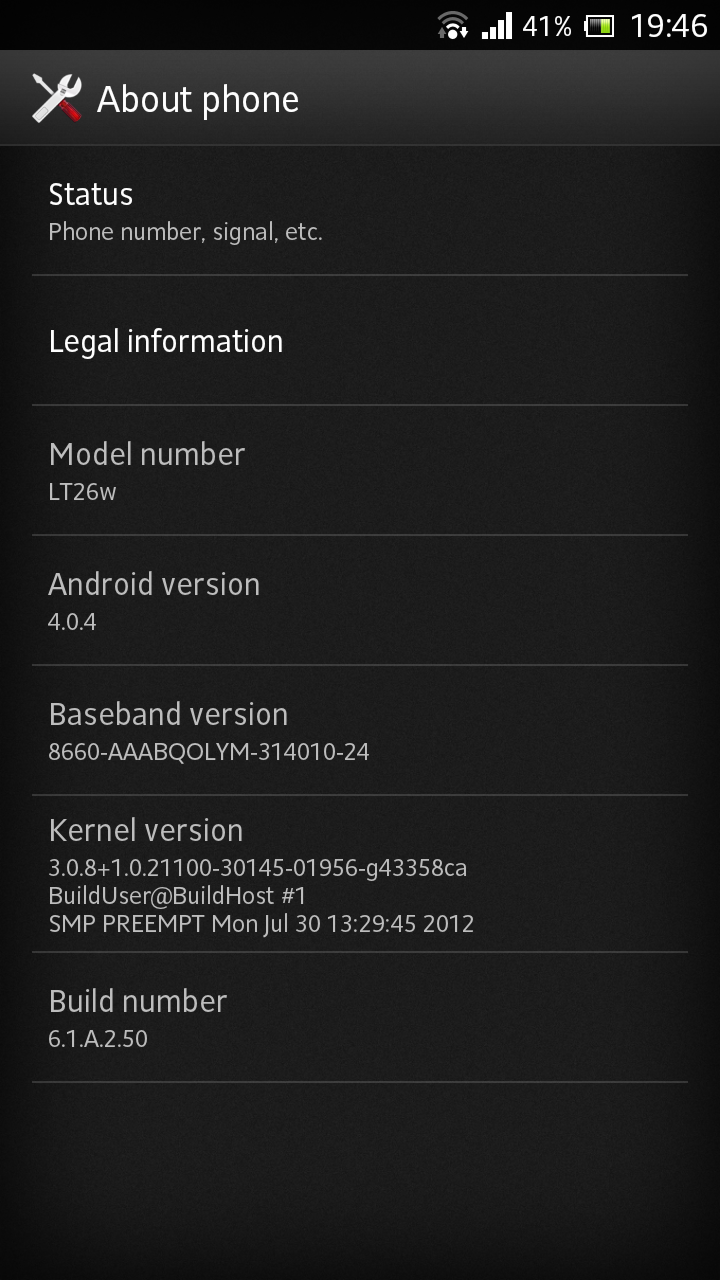The height and width of the screenshot is (1280, 720).
Task: Tap the 4.0.4 version value
Action: [x=72, y=622]
